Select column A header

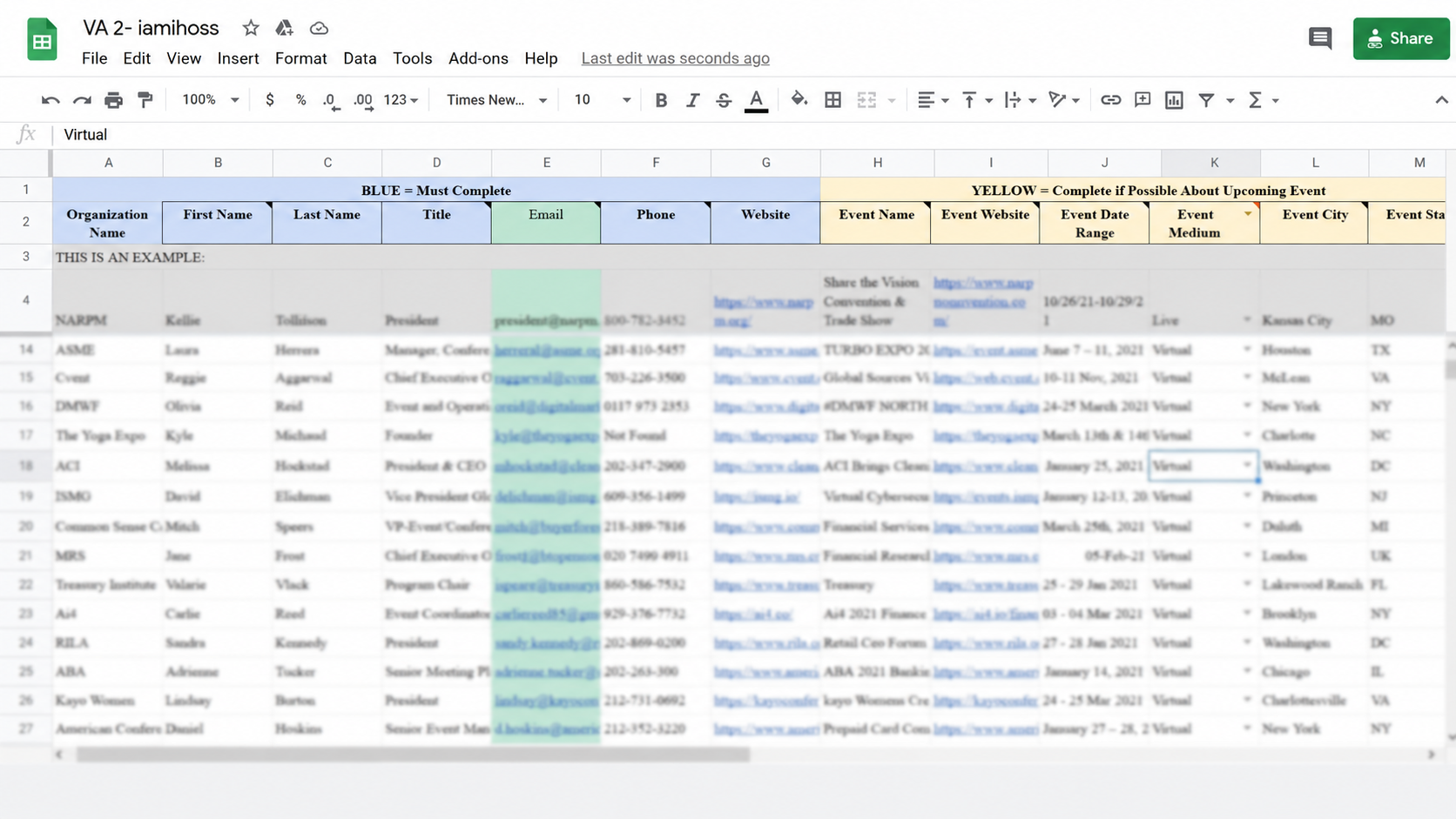[108, 163]
